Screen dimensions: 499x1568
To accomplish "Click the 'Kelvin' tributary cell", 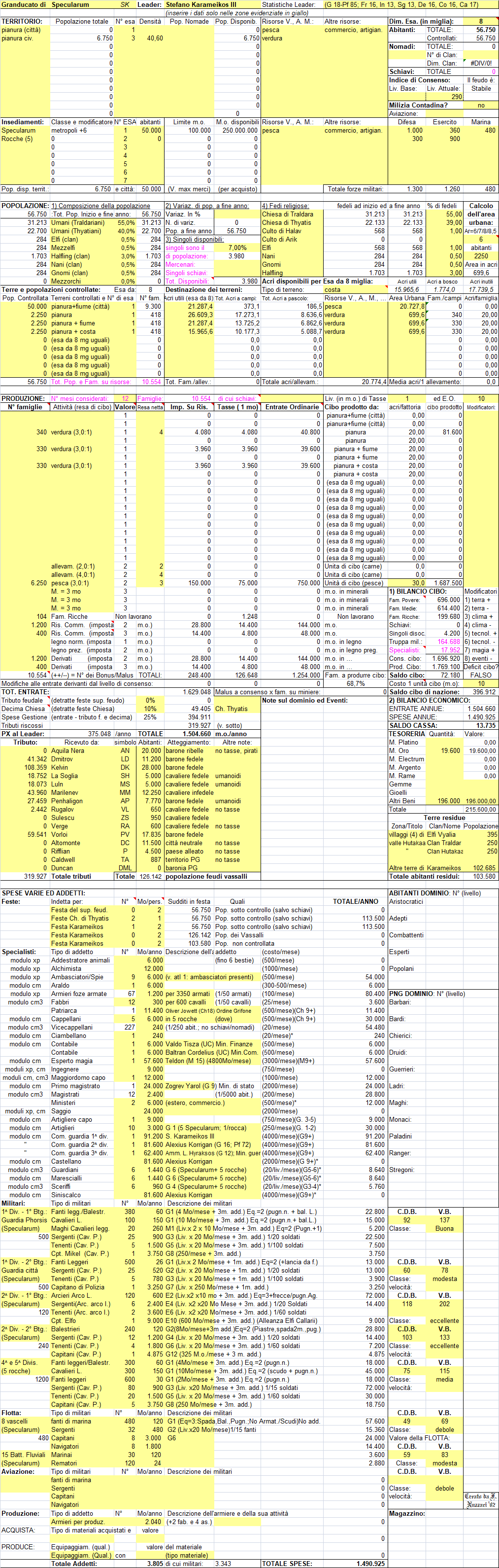I will [60, 768].
